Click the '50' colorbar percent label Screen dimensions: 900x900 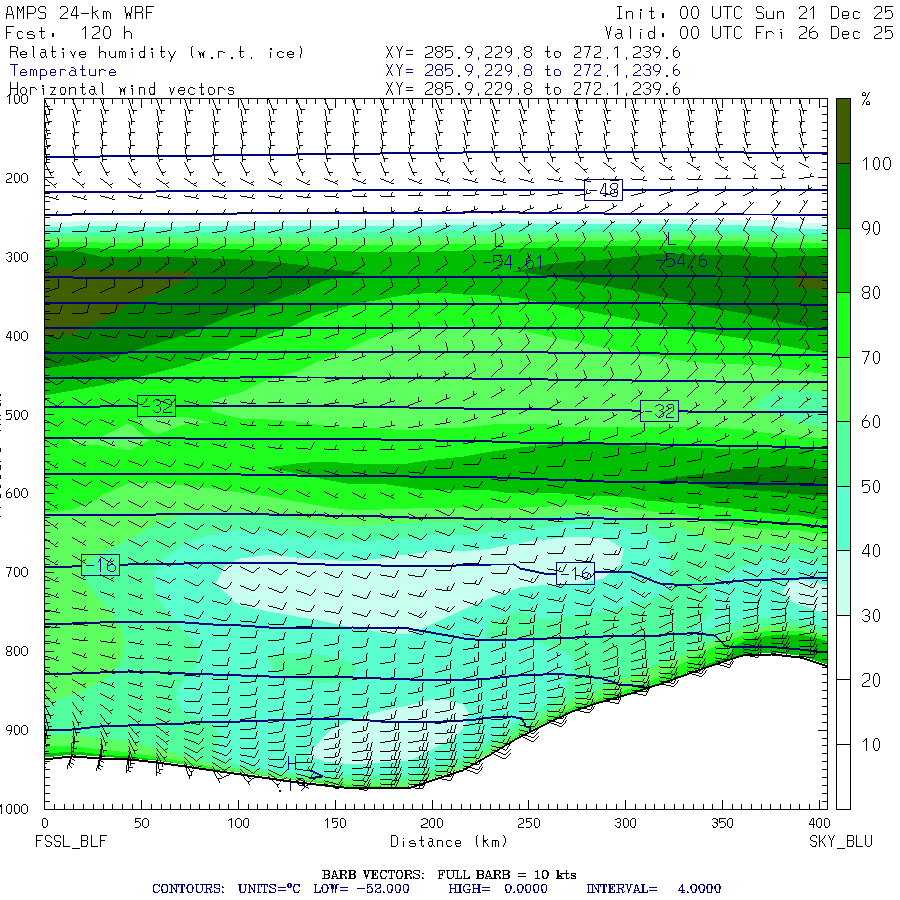871,487
